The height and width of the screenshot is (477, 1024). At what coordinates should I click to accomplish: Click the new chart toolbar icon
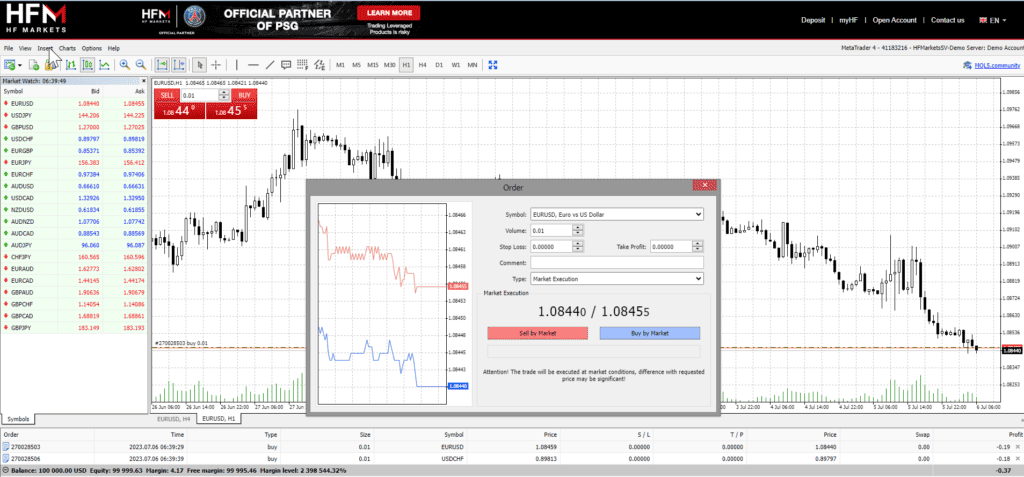pos(9,65)
